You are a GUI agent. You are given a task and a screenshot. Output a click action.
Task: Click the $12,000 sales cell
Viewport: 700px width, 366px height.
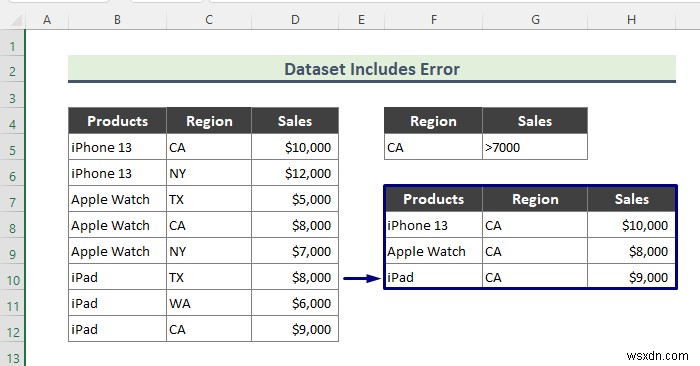(x=295, y=173)
